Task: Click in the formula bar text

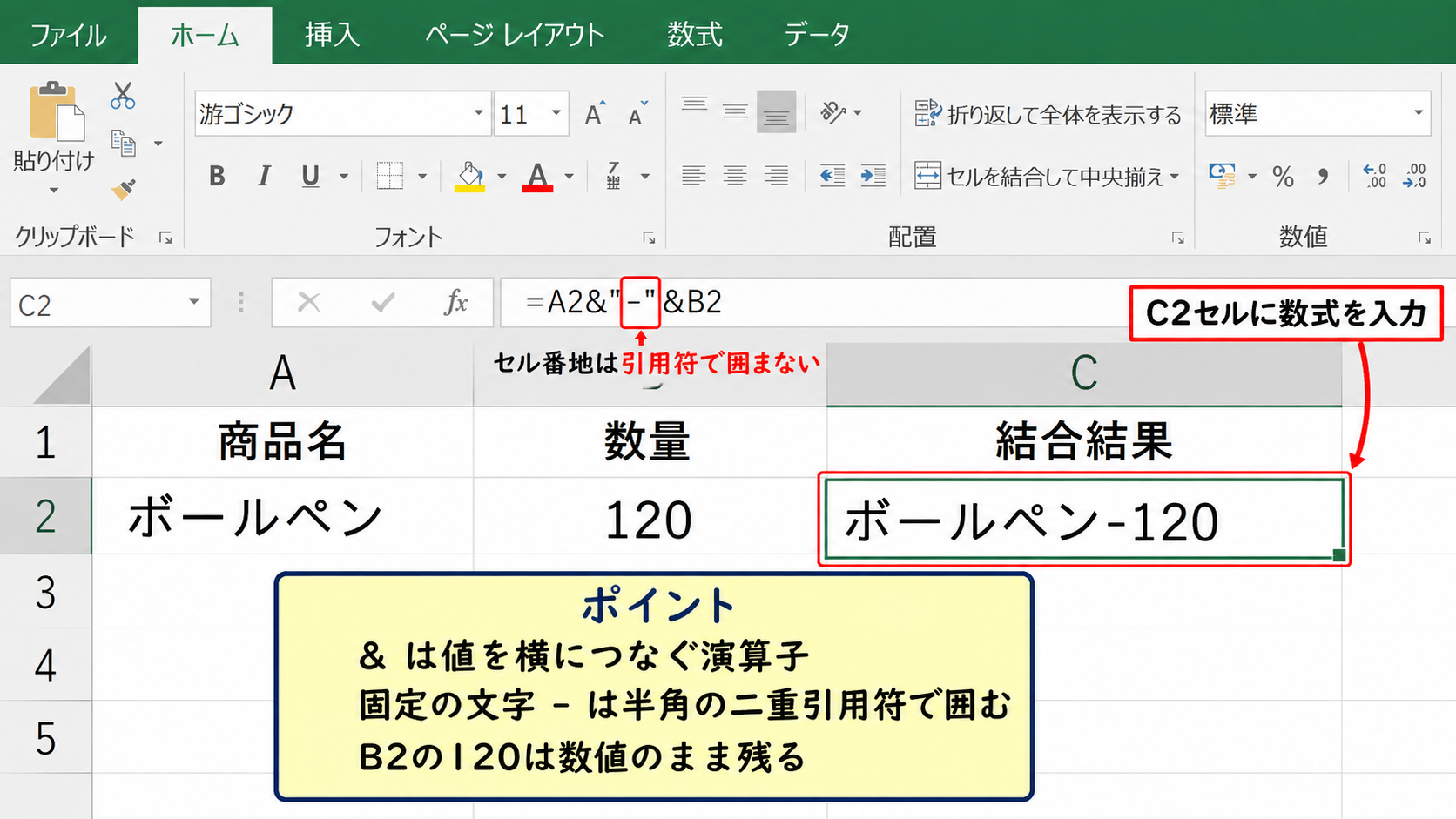Action: [624, 302]
